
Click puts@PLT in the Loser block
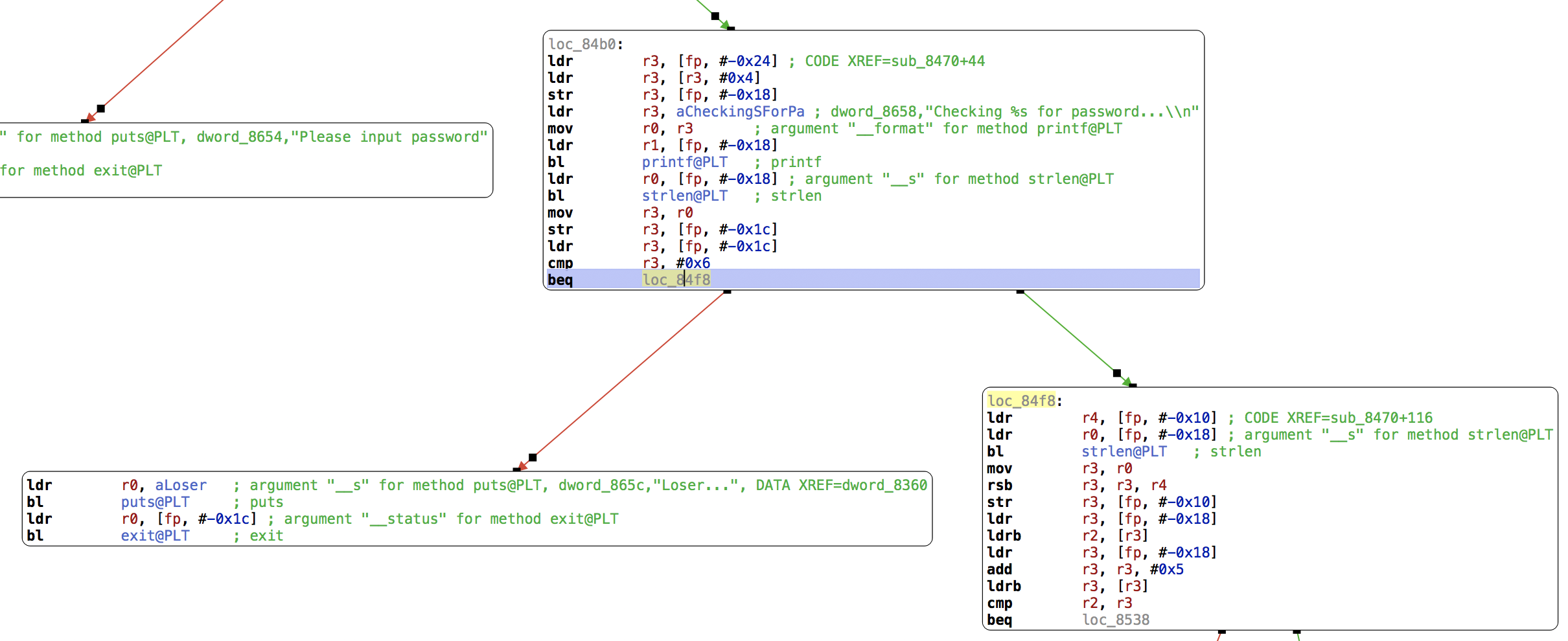click(155, 502)
